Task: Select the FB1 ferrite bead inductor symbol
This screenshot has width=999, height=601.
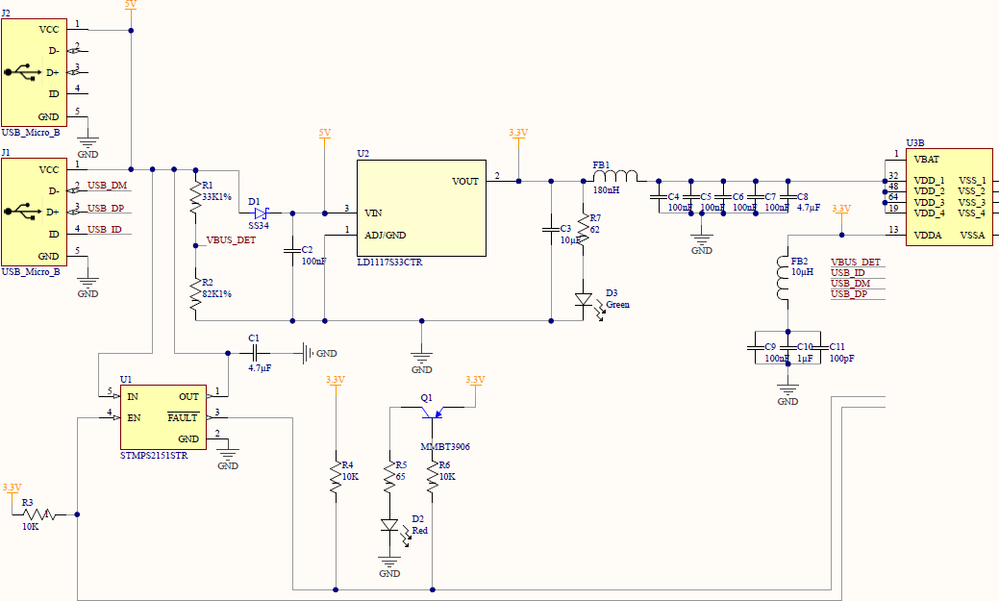Action: 615,176
